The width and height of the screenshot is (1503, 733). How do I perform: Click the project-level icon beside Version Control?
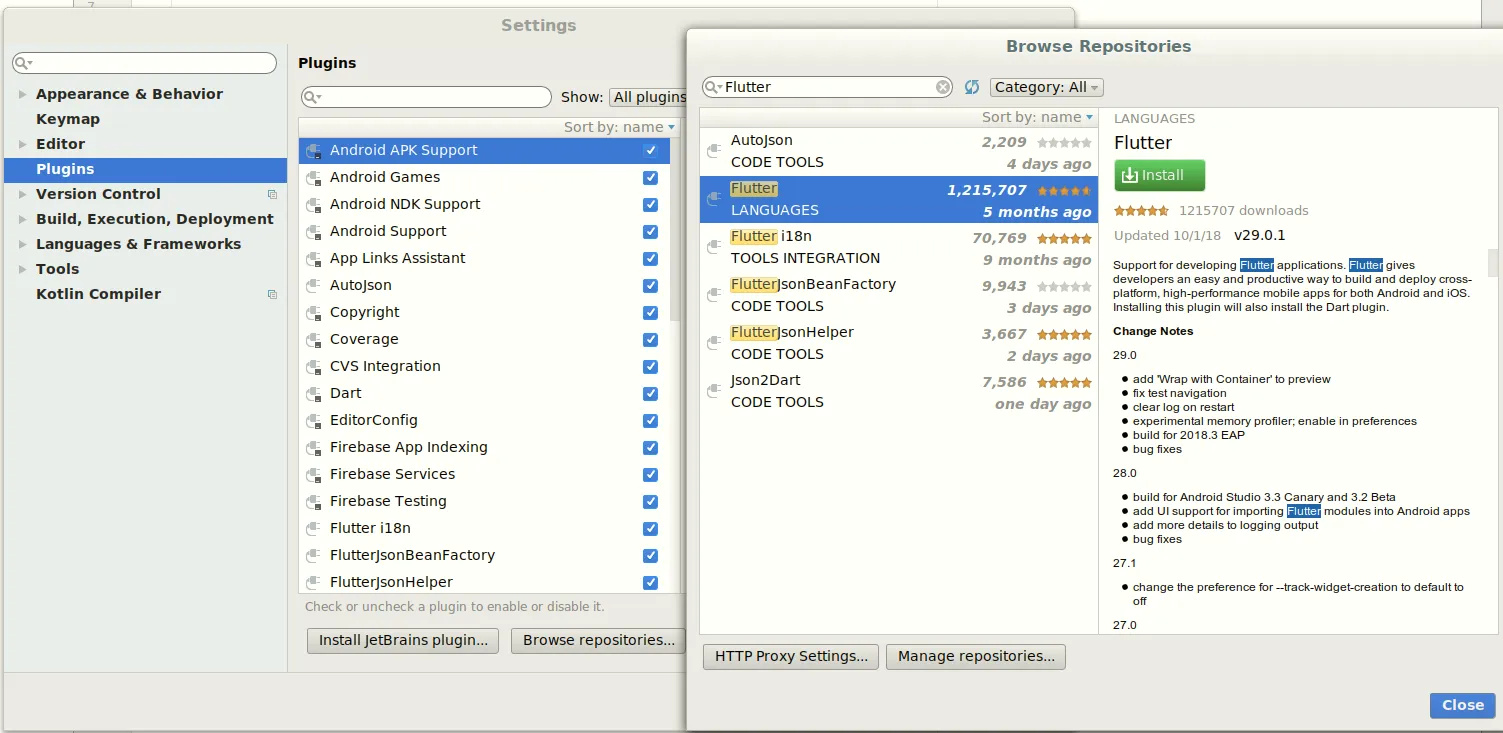[272, 194]
